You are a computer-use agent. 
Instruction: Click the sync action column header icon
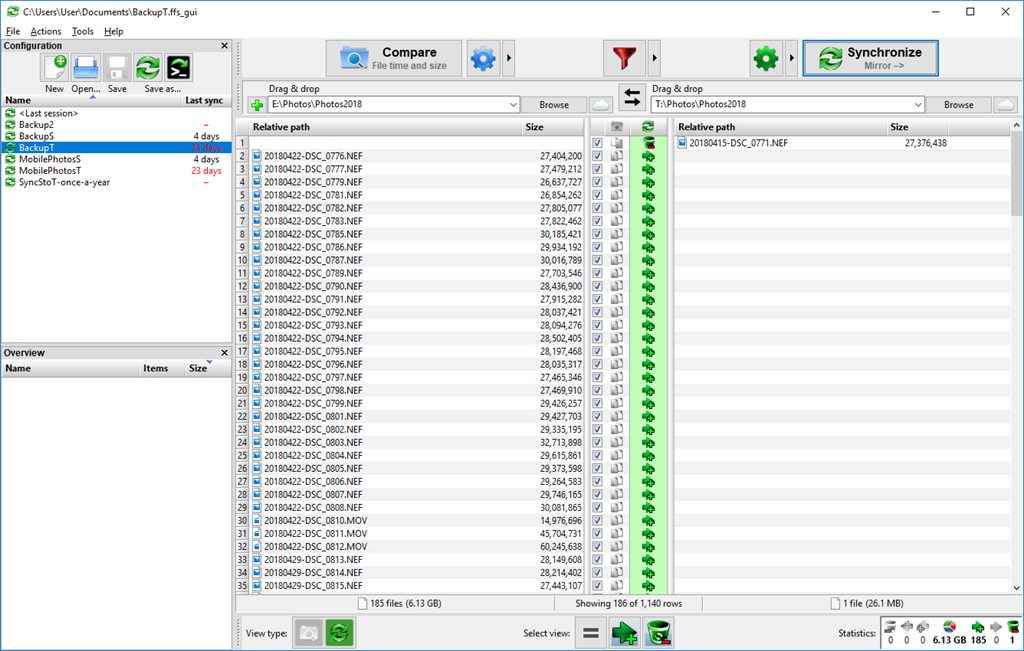(x=648, y=127)
